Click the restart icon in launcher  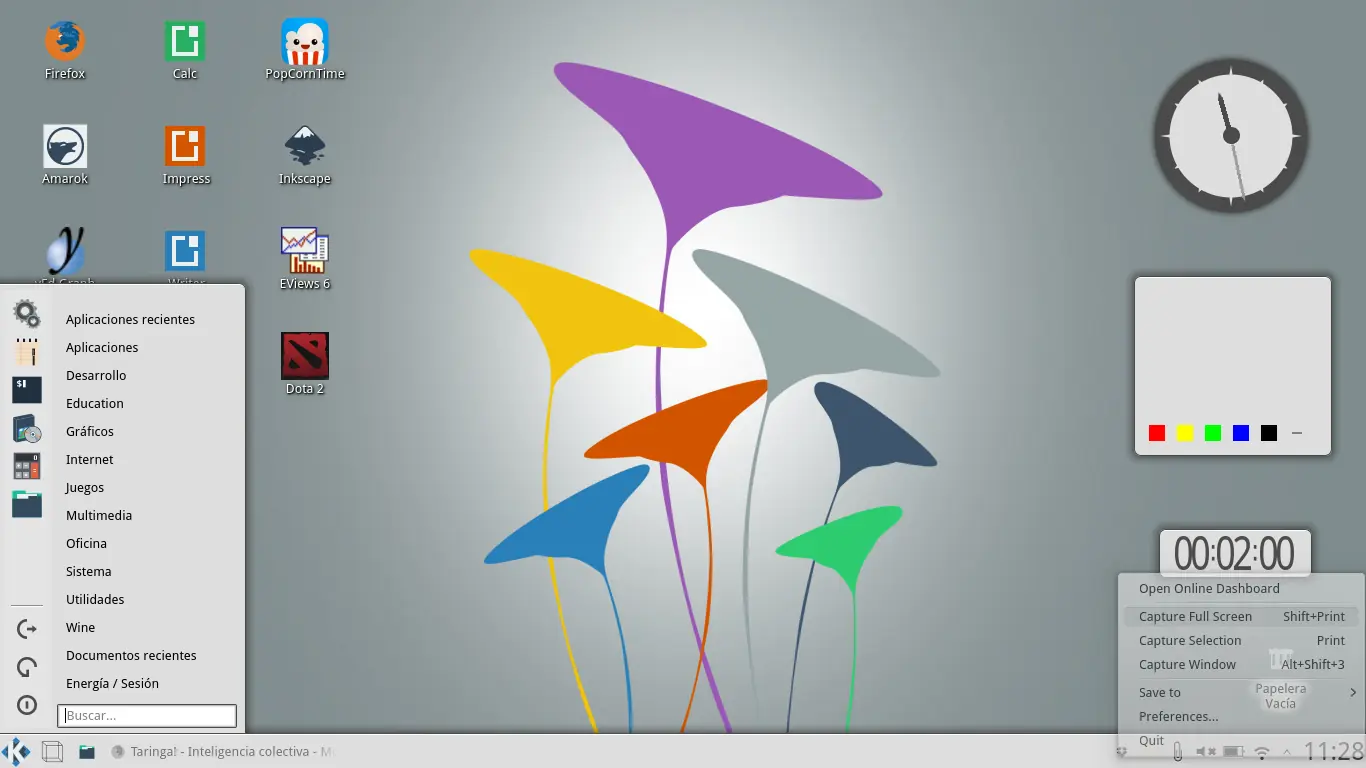[x=27, y=667]
